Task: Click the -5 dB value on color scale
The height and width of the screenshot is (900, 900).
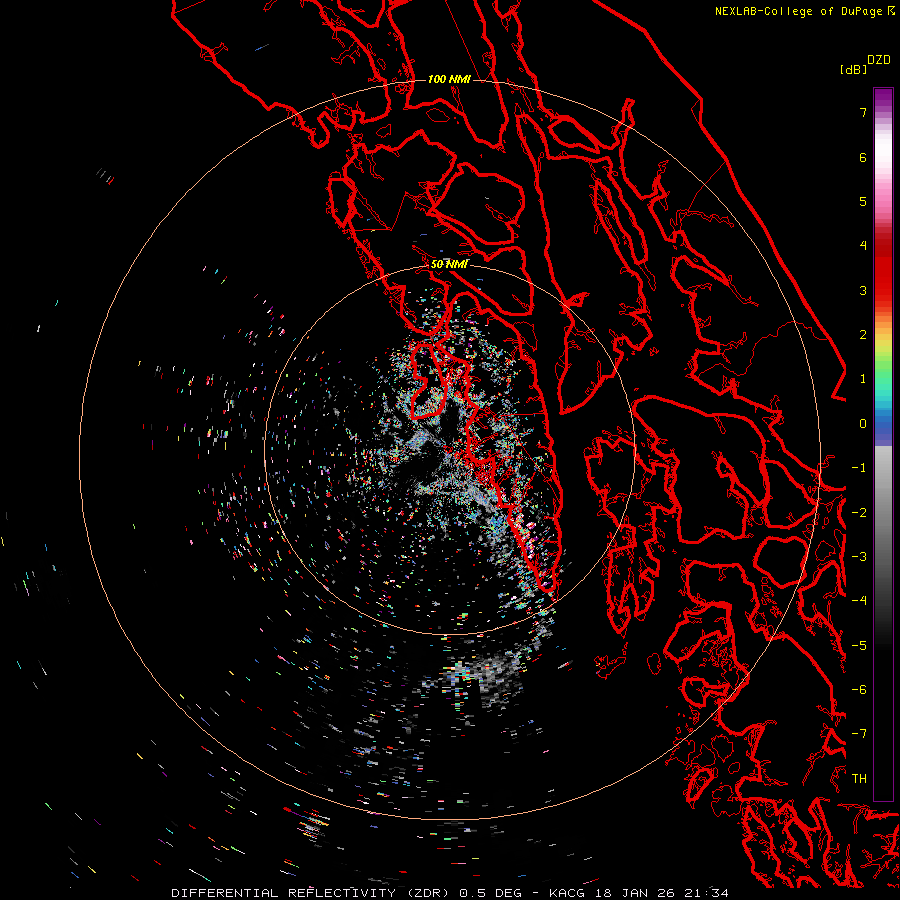Action: (859, 646)
